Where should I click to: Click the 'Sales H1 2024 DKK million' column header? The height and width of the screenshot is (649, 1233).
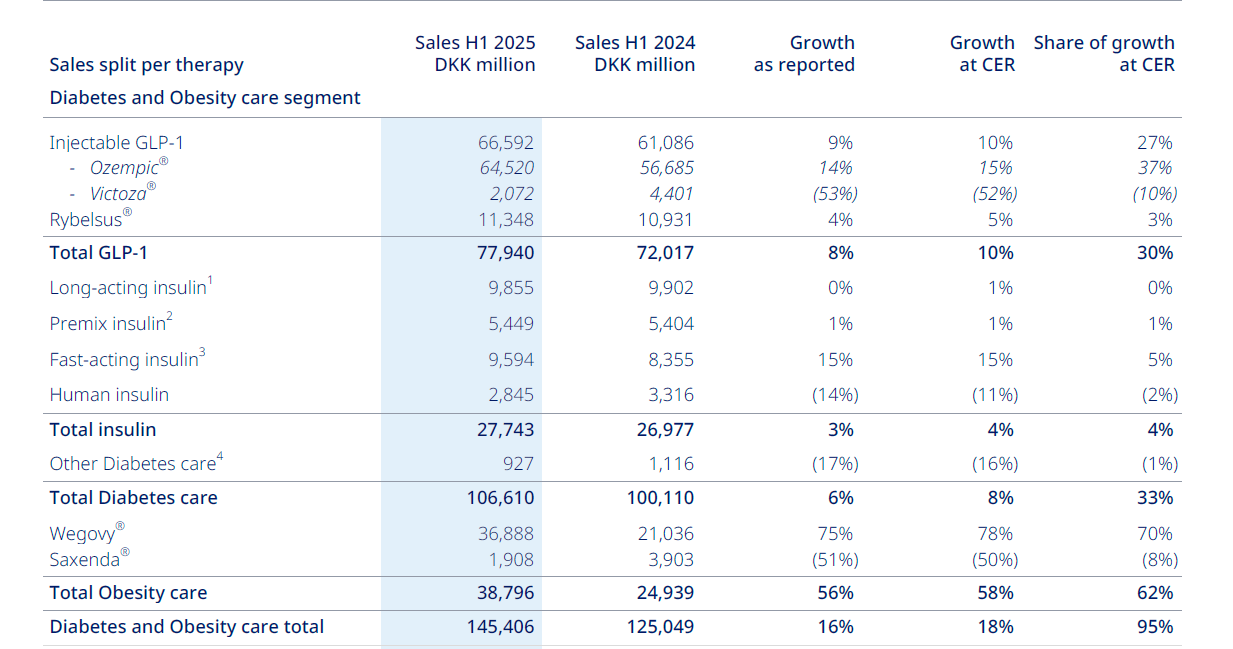point(635,54)
